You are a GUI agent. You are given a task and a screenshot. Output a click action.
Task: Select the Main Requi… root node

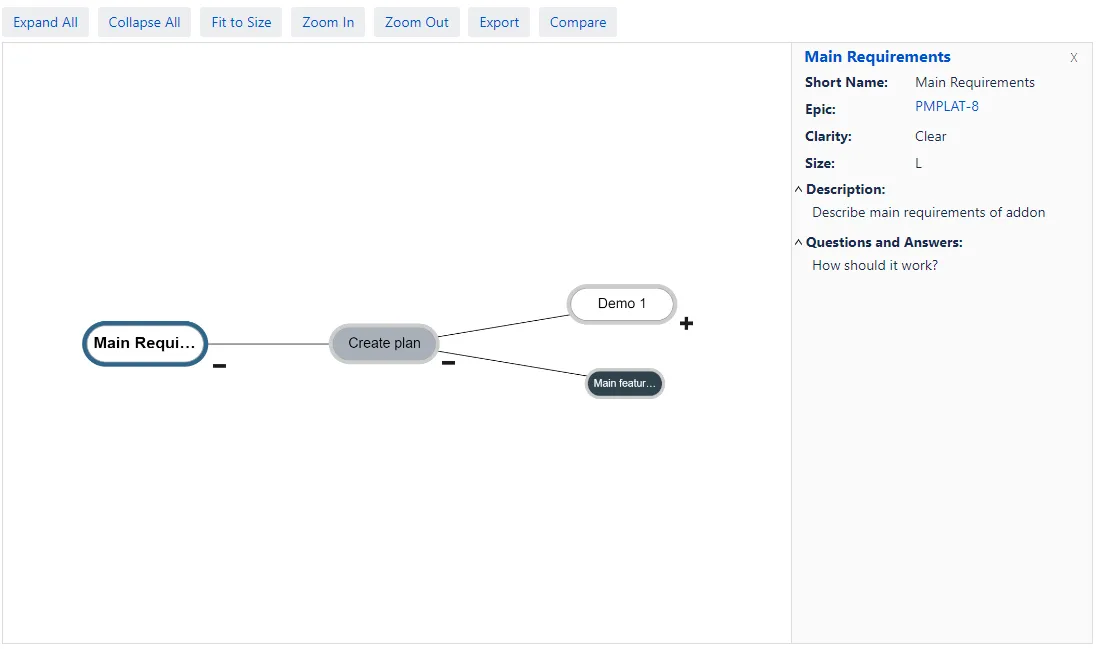pyautogui.click(x=145, y=344)
